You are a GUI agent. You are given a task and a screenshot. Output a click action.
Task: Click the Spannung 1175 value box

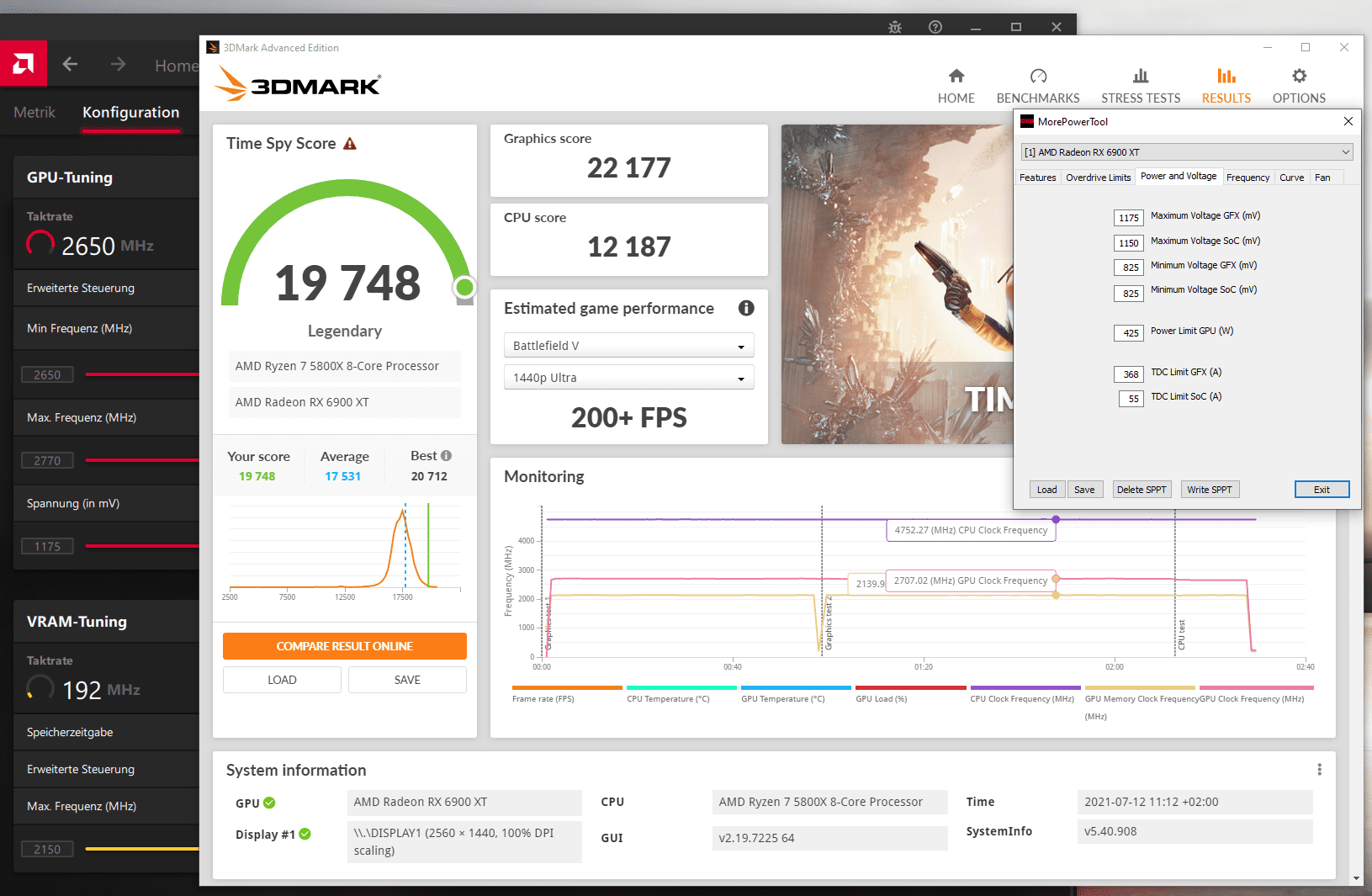tap(47, 546)
